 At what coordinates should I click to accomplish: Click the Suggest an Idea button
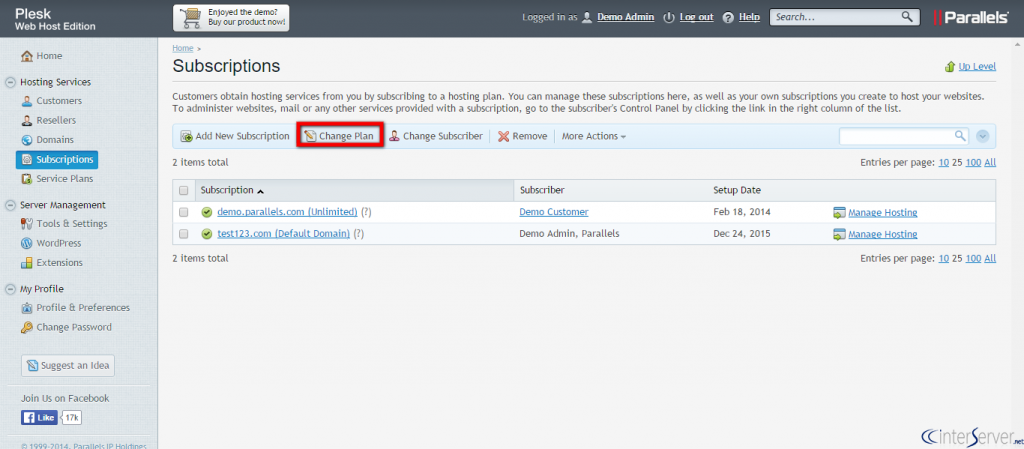tap(68, 366)
